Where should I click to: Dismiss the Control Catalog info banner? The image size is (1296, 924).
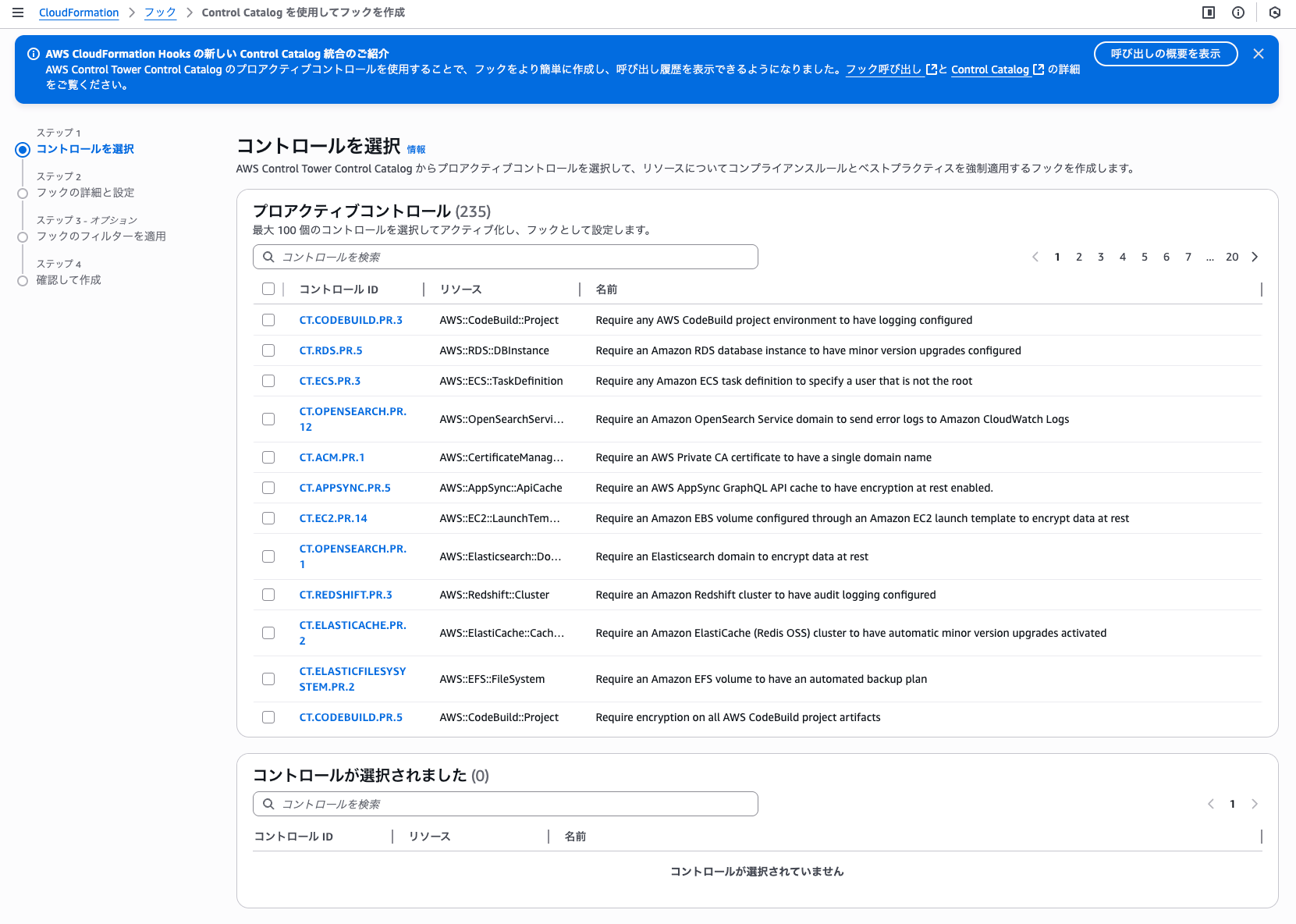pyautogui.click(x=1259, y=54)
